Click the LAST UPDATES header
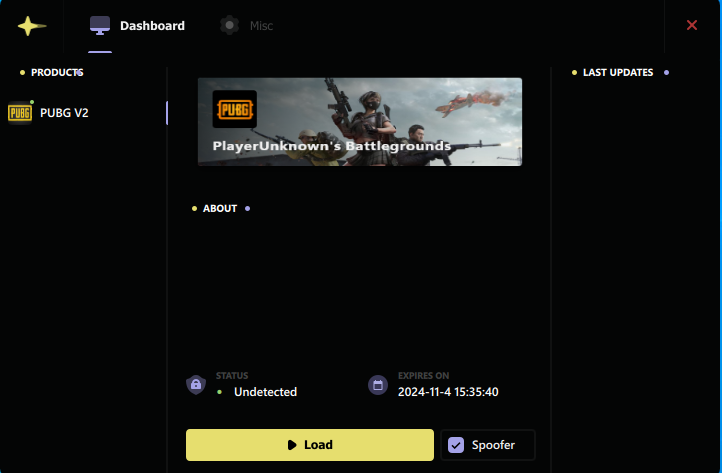 [x=618, y=73]
